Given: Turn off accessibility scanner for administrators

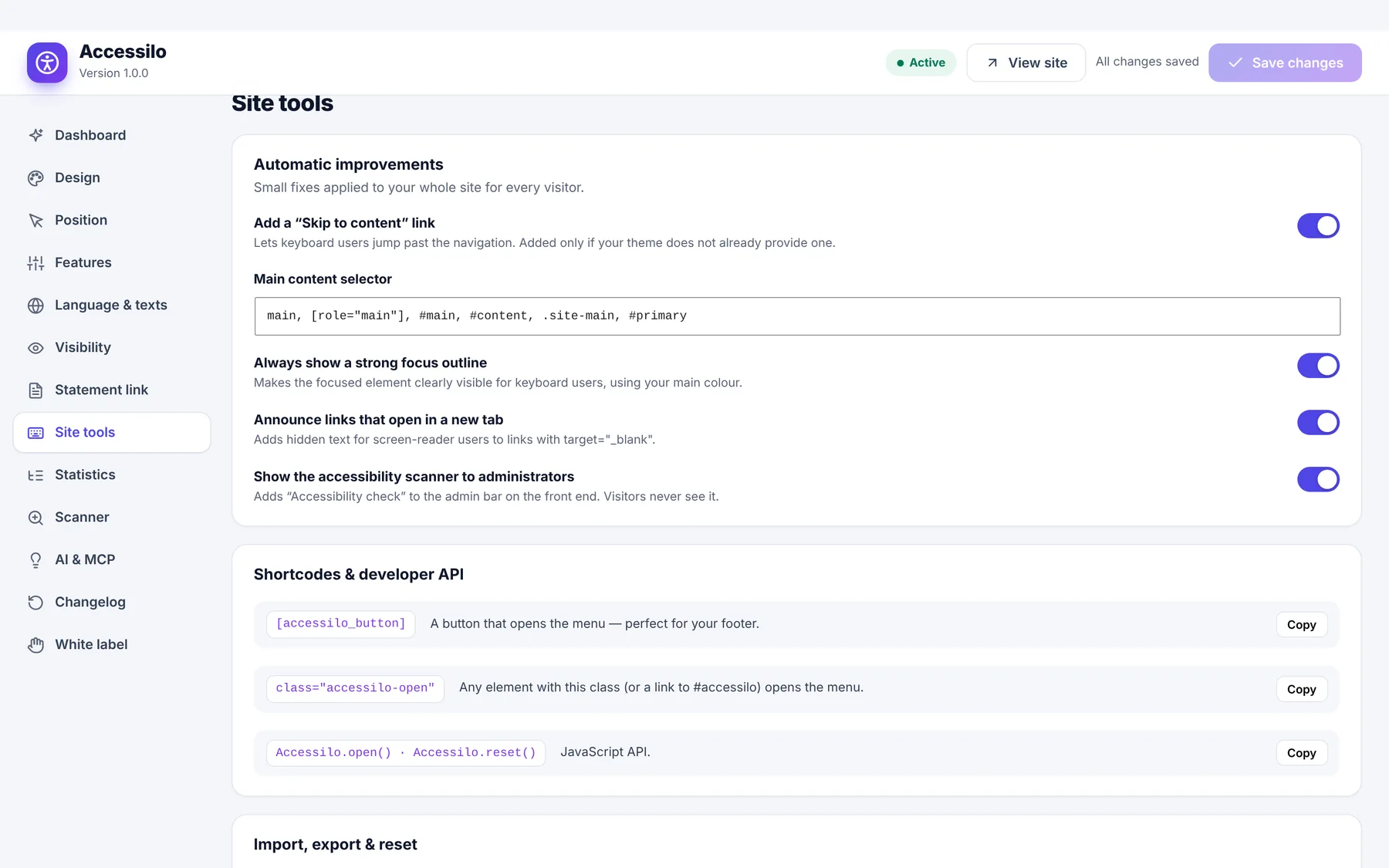Looking at the screenshot, I should pyautogui.click(x=1318, y=480).
